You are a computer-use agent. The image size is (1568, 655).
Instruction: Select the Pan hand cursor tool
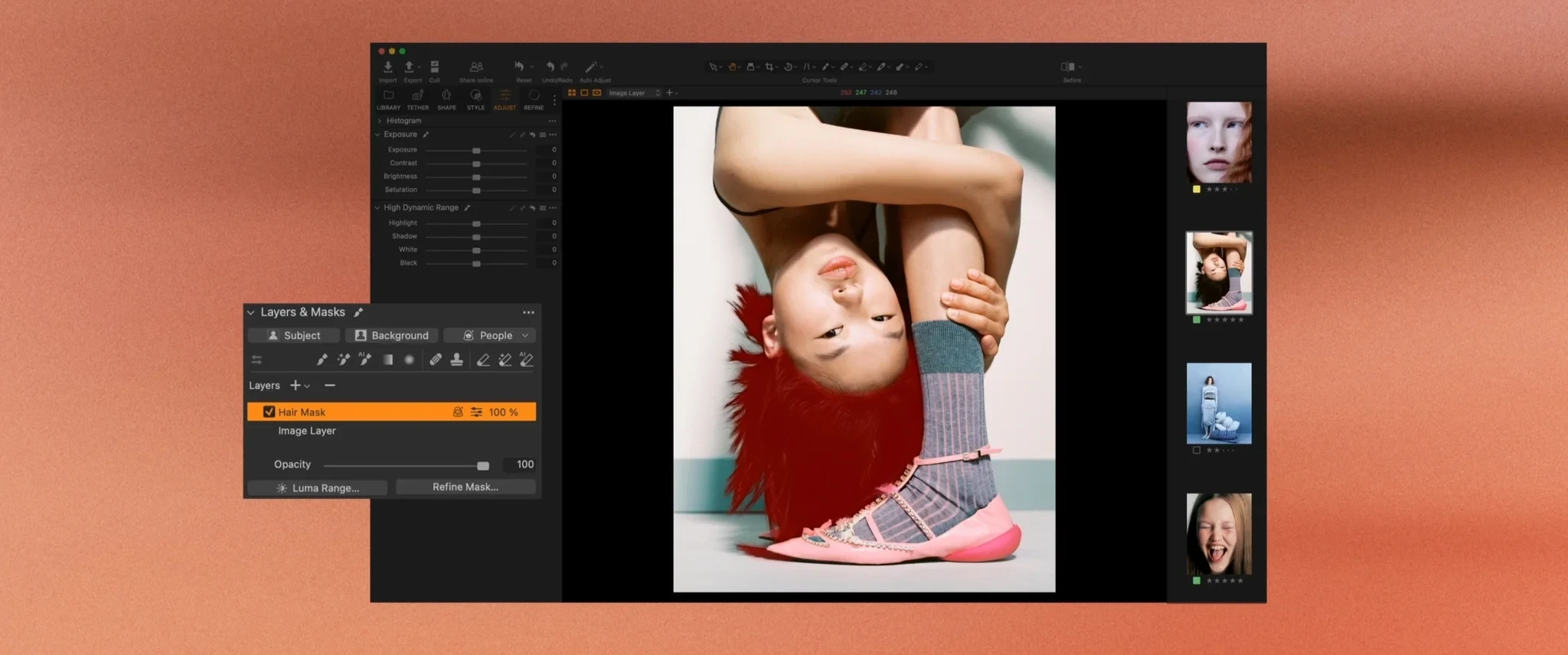coord(732,67)
